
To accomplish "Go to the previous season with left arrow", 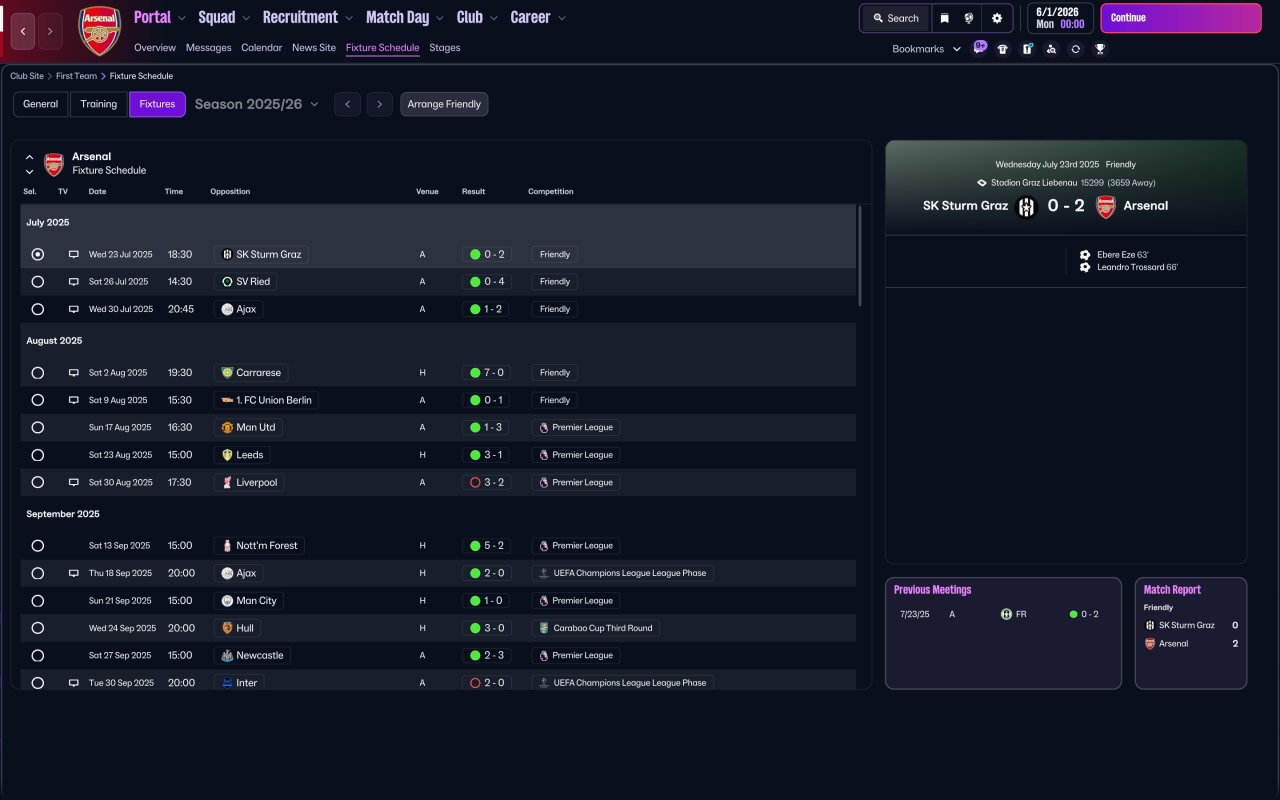I will click(x=347, y=104).
